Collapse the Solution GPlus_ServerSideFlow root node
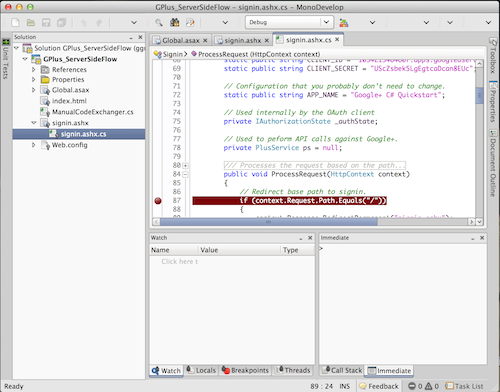This screenshot has width=500, height=392. 16,48
